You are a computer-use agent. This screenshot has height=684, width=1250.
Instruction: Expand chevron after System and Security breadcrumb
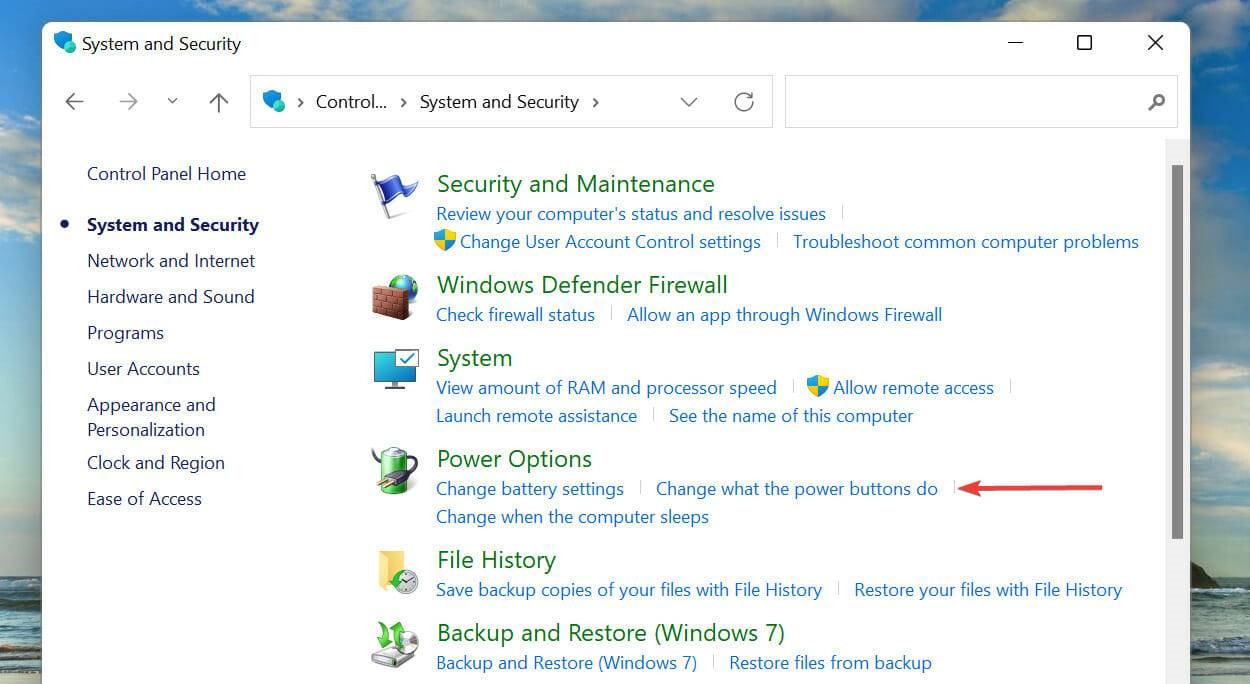tap(596, 102)
